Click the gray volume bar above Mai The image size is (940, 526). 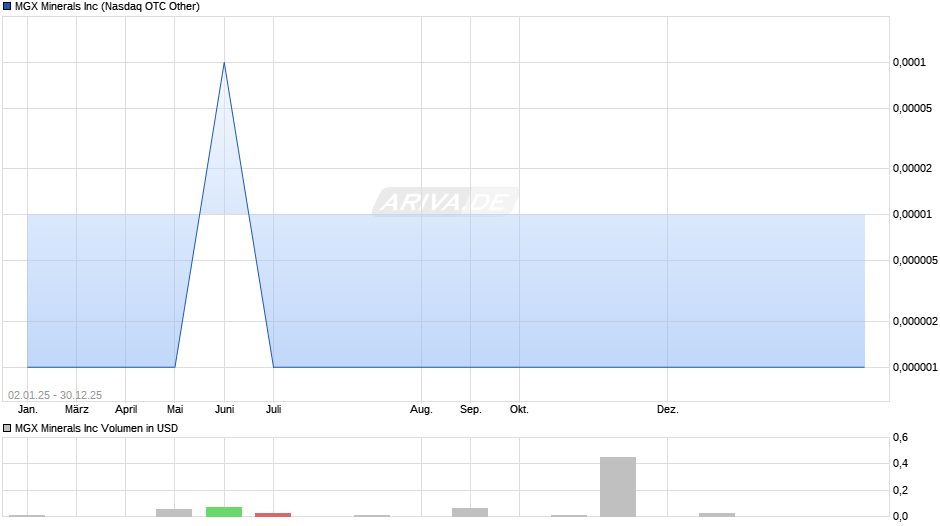point(174,513)
